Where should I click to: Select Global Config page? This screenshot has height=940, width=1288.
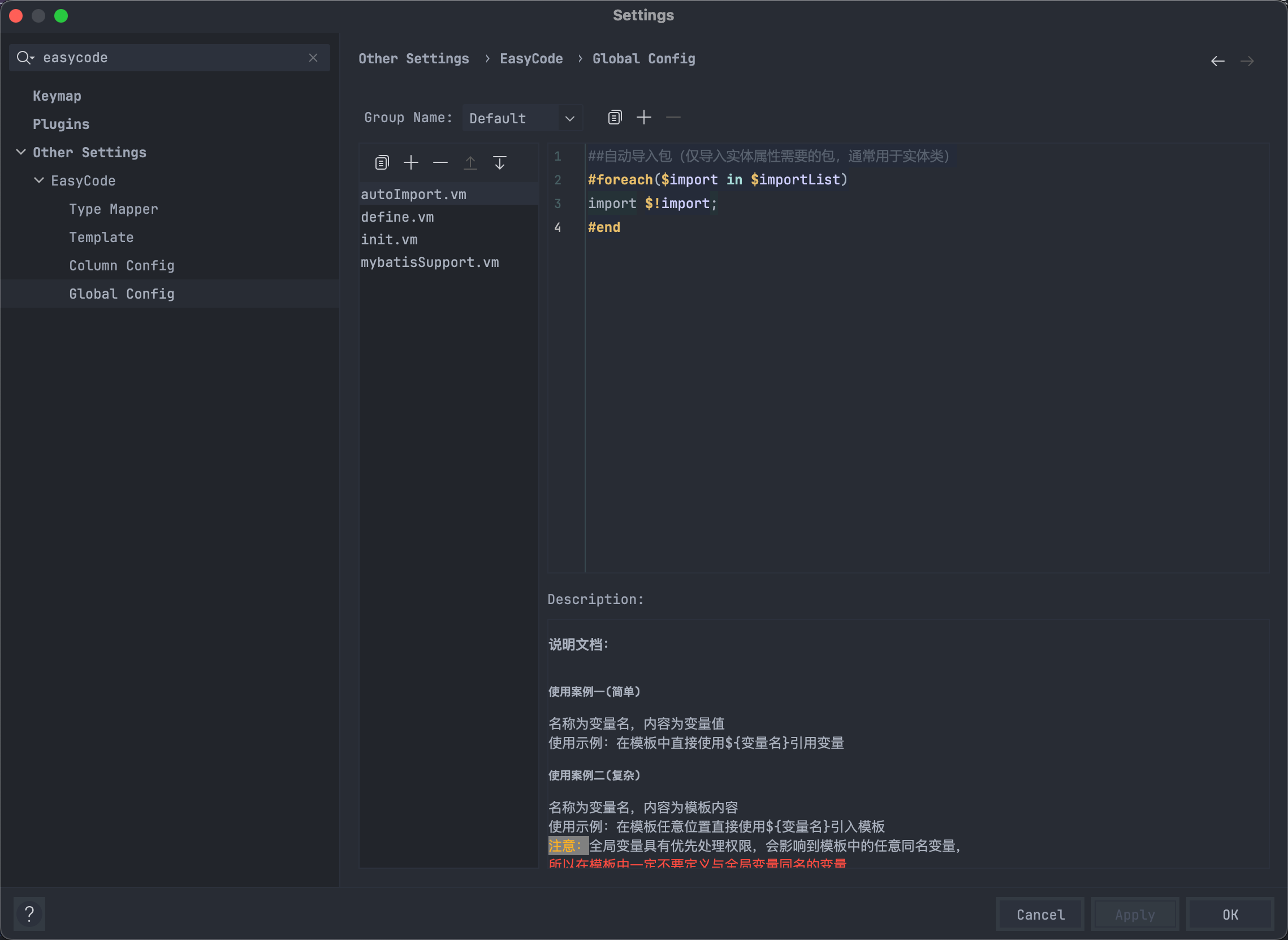(x=122, y=294)
